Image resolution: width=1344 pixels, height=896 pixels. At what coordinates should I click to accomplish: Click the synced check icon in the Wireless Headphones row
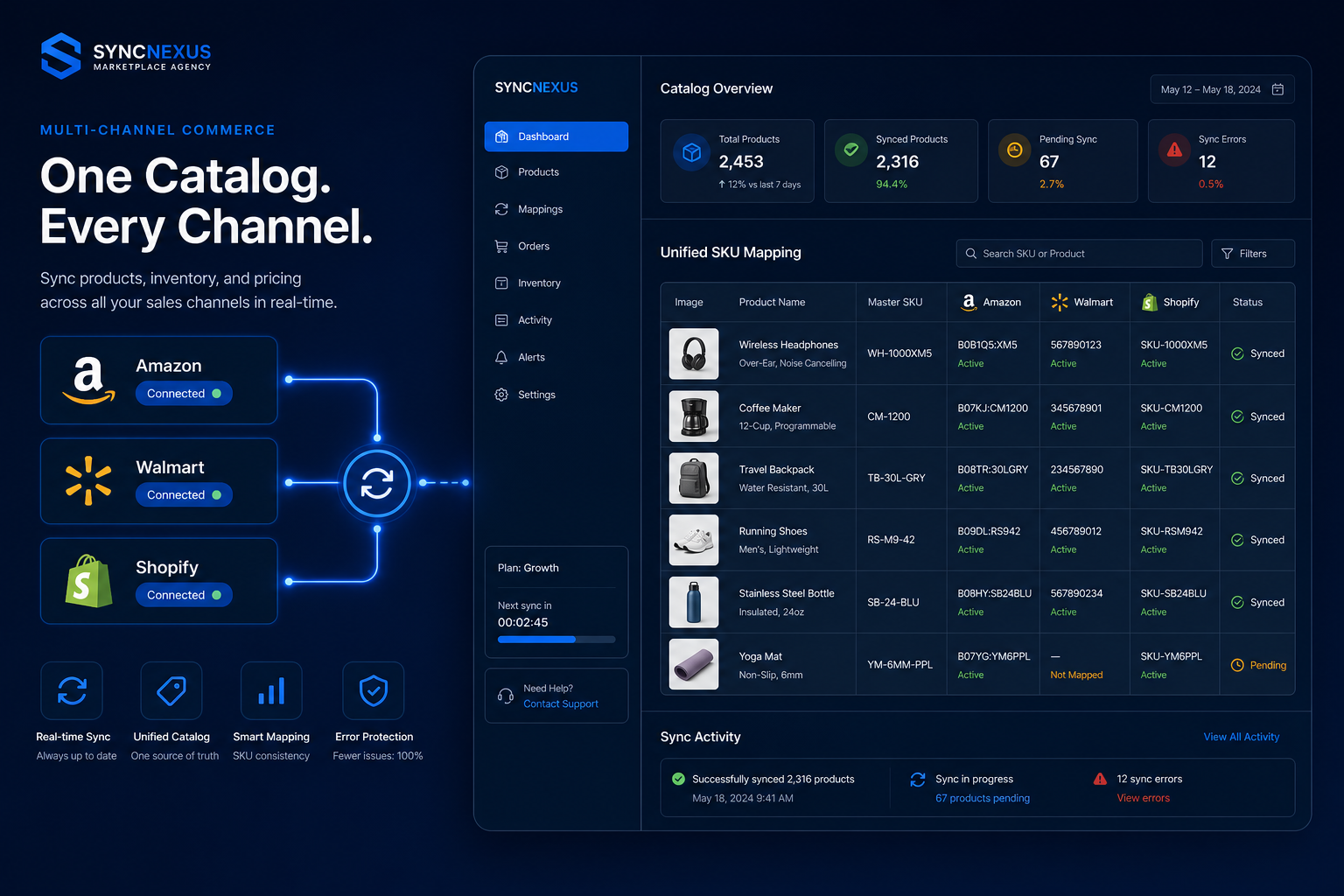(x=1237, y=353)
